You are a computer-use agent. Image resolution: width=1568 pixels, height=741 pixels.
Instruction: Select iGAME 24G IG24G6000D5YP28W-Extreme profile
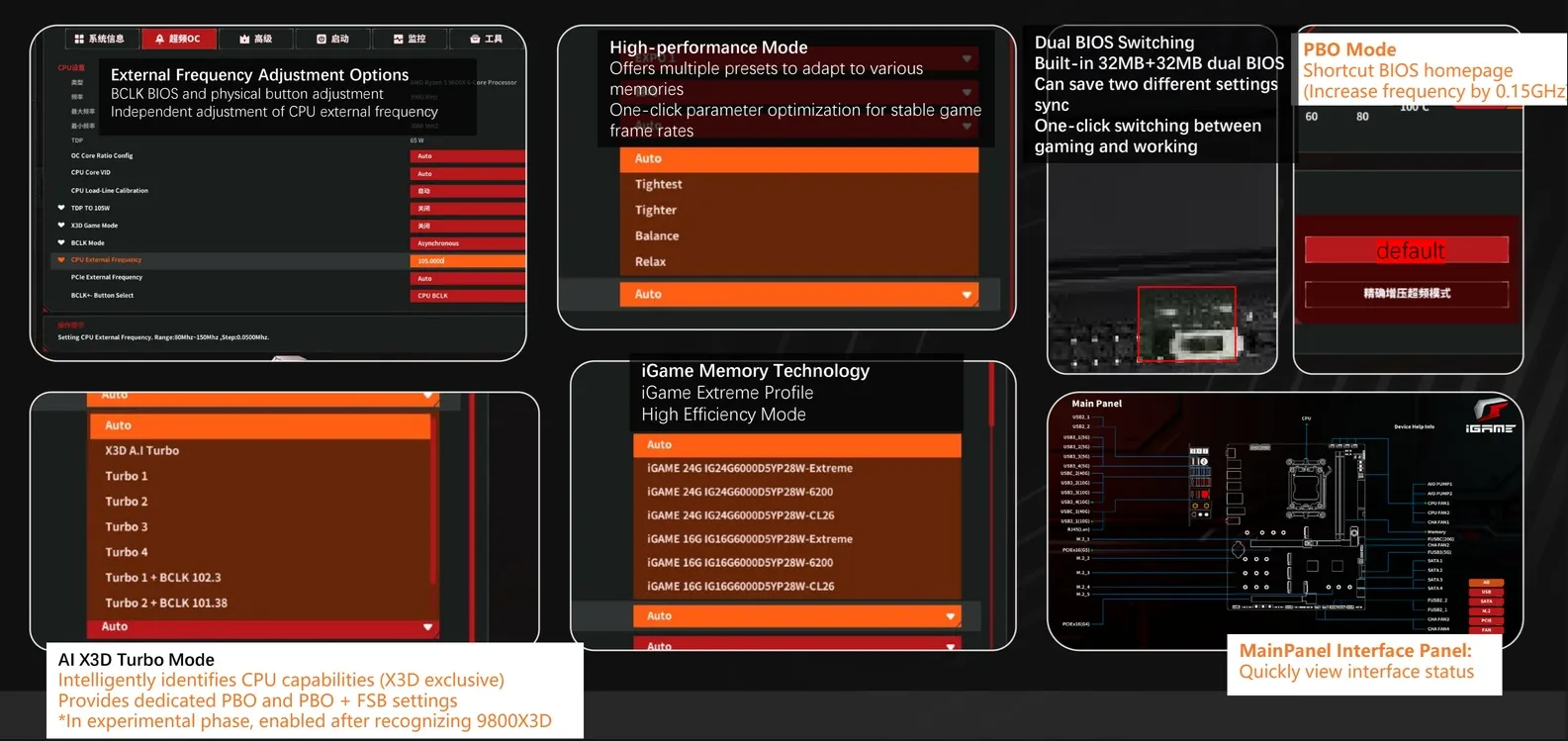pyautogui.click(x=797, y=468)
